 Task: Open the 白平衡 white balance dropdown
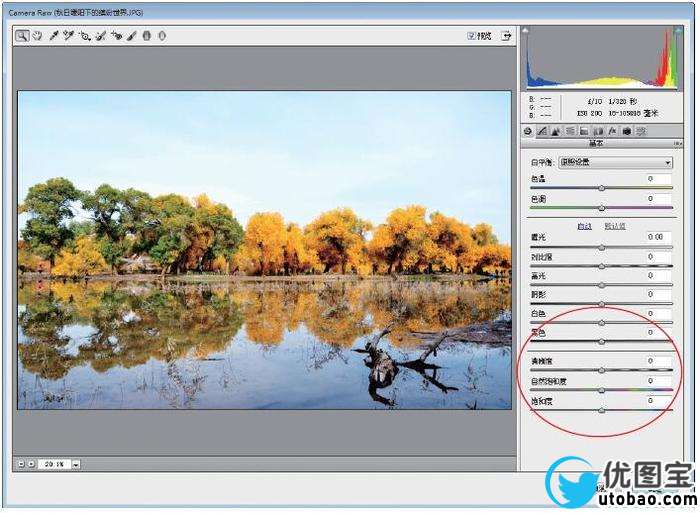(x=616, y=163)
